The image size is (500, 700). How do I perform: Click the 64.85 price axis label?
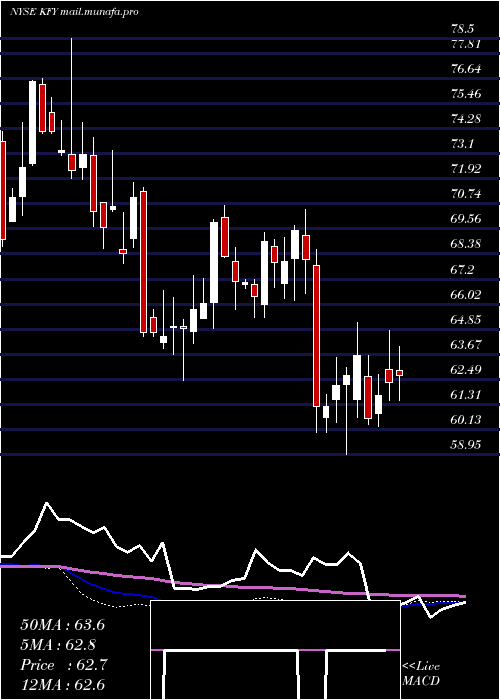pyautogui.click(x=466, y=319)
